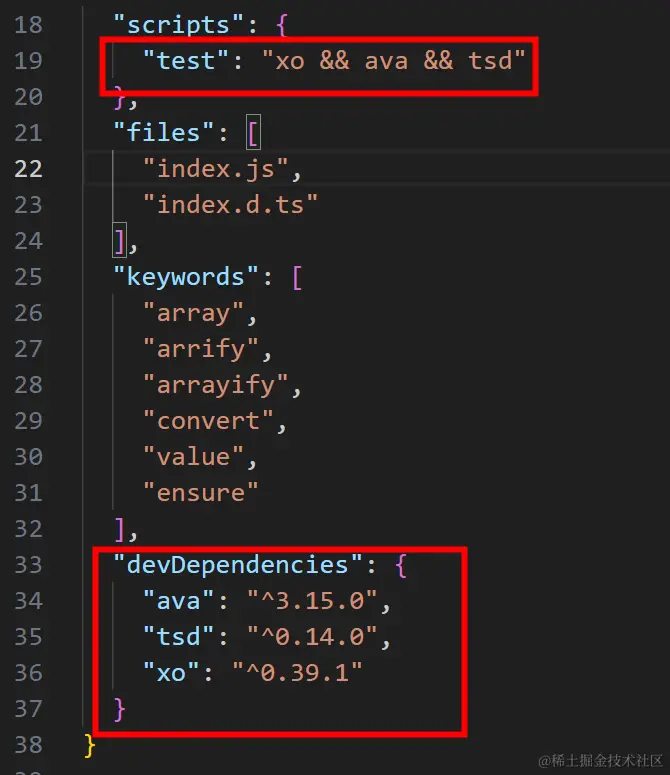Viewport: 670px width, 775px height.
Task: Click the "arrayify" keyword string
Action: tap(215, 385)
